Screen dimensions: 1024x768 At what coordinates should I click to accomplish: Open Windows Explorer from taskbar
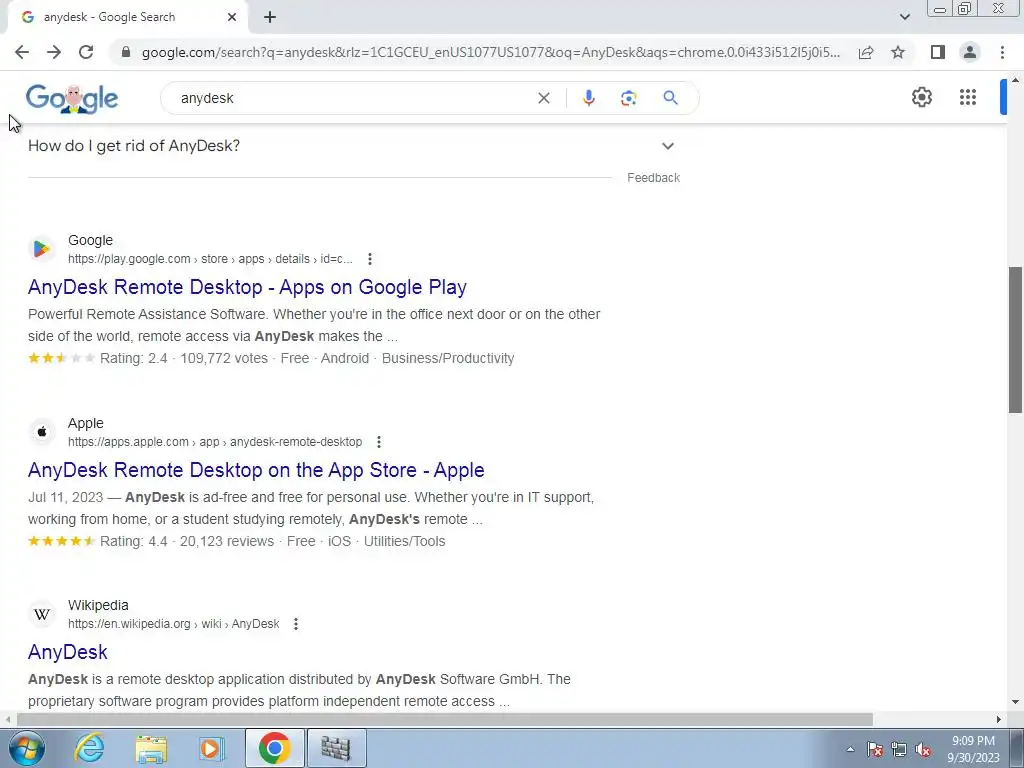[151, 748]
